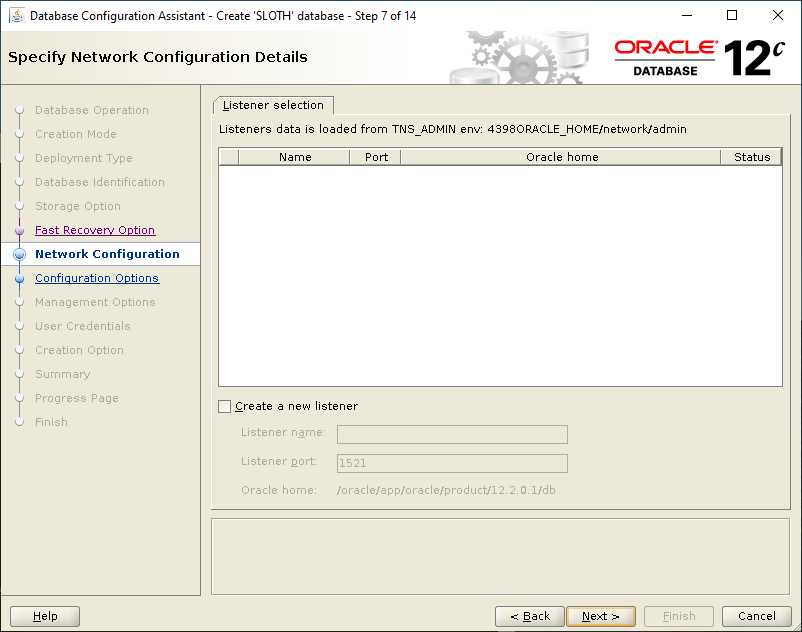802x632 pixels.
Task: Click the Summary step
Action: click(x=62, y=374)
